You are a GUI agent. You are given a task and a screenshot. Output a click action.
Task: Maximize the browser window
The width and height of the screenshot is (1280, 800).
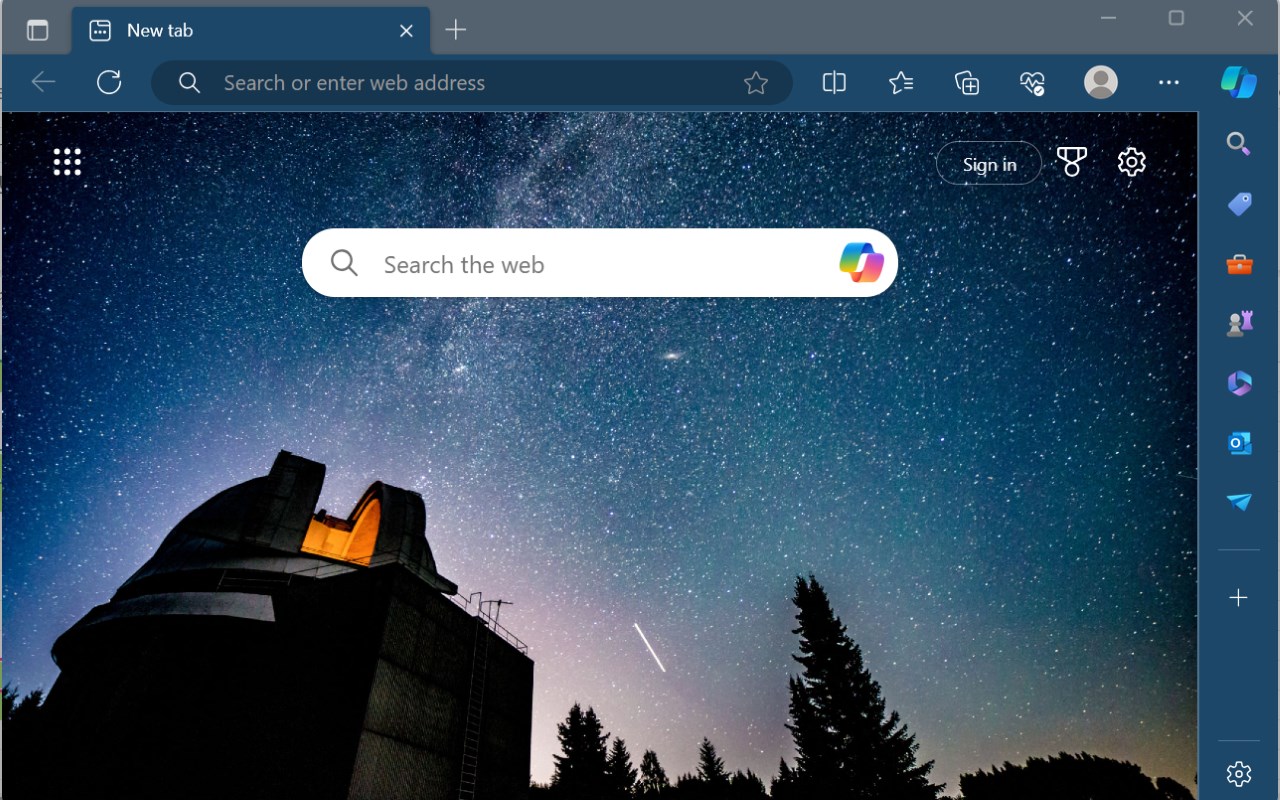[1176, 18]
